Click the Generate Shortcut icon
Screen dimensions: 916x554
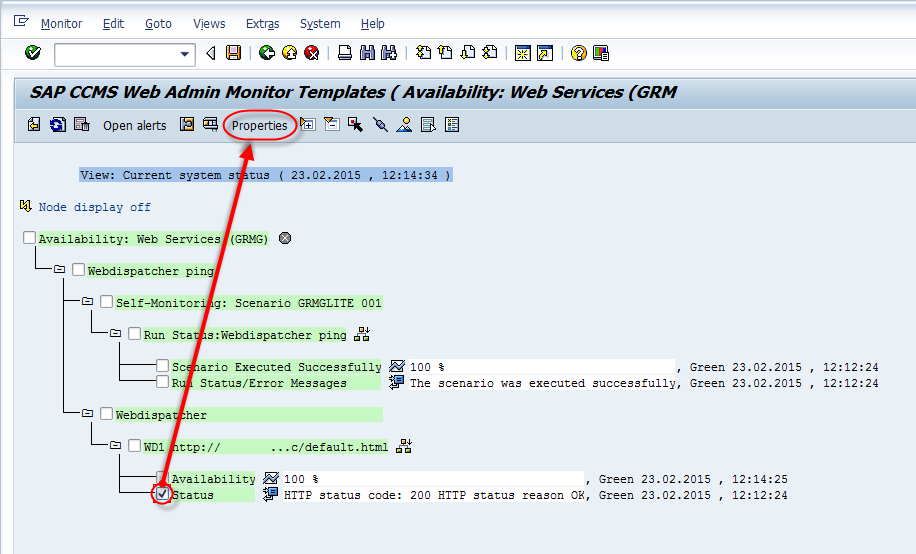click(x=545, y=53)
